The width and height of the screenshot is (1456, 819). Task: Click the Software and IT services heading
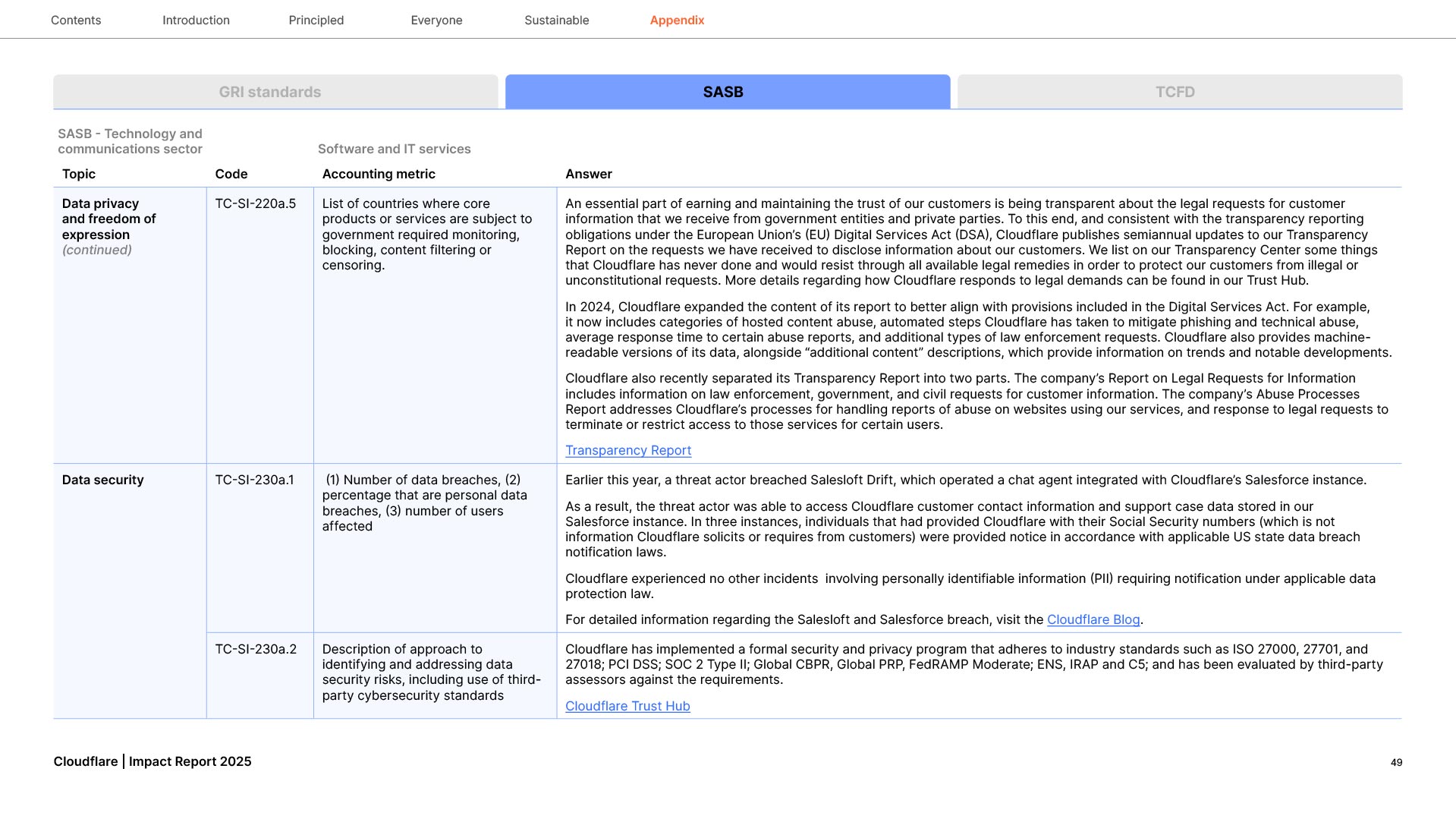tap(395, 149)
